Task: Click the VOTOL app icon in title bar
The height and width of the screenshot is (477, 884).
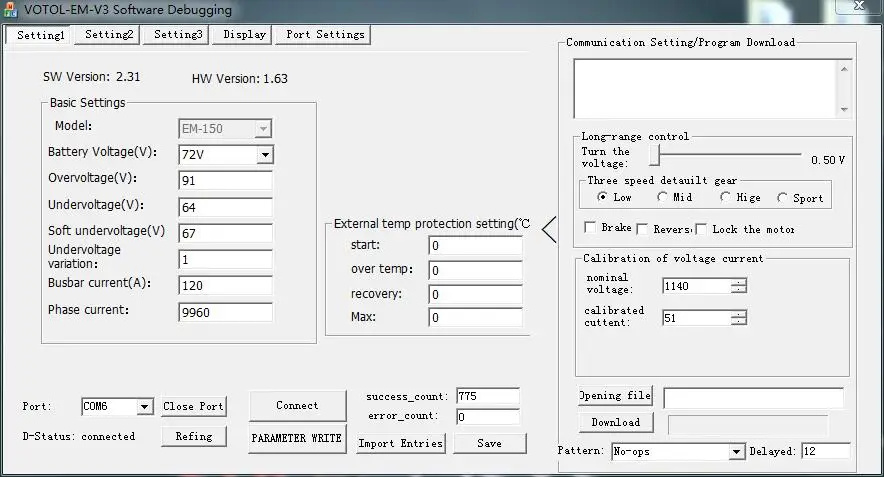Action: [x=10, y=10]
